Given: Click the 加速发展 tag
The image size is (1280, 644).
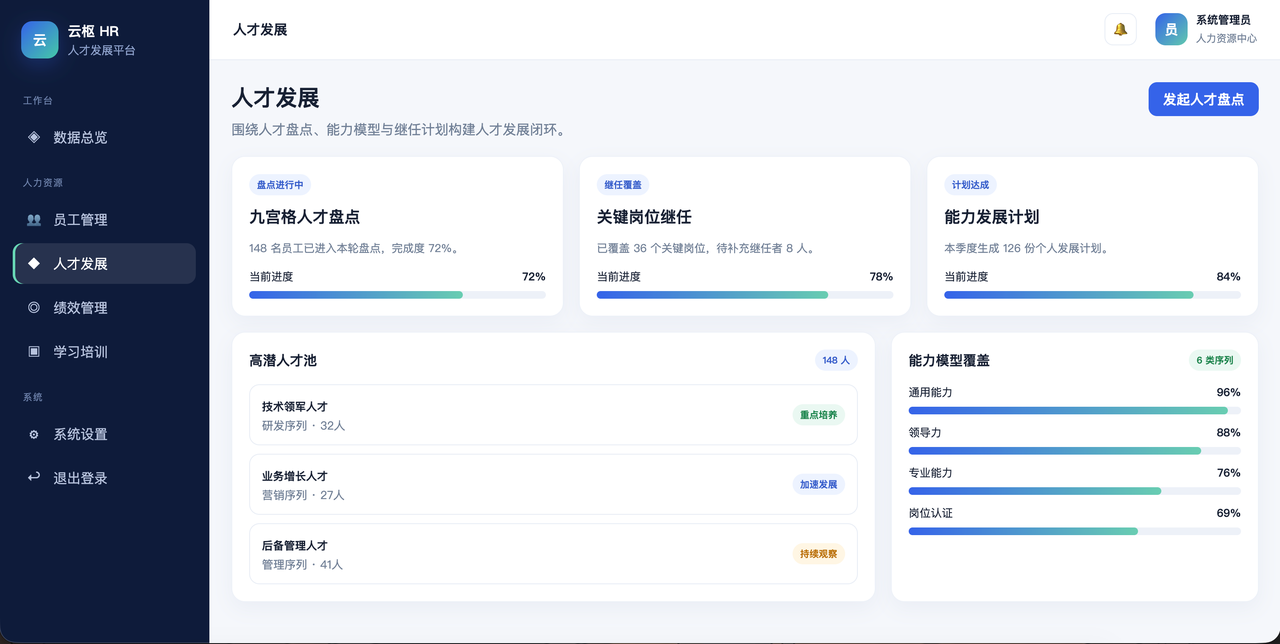Looking at the screenshot, I should click(x=818, y=484).
